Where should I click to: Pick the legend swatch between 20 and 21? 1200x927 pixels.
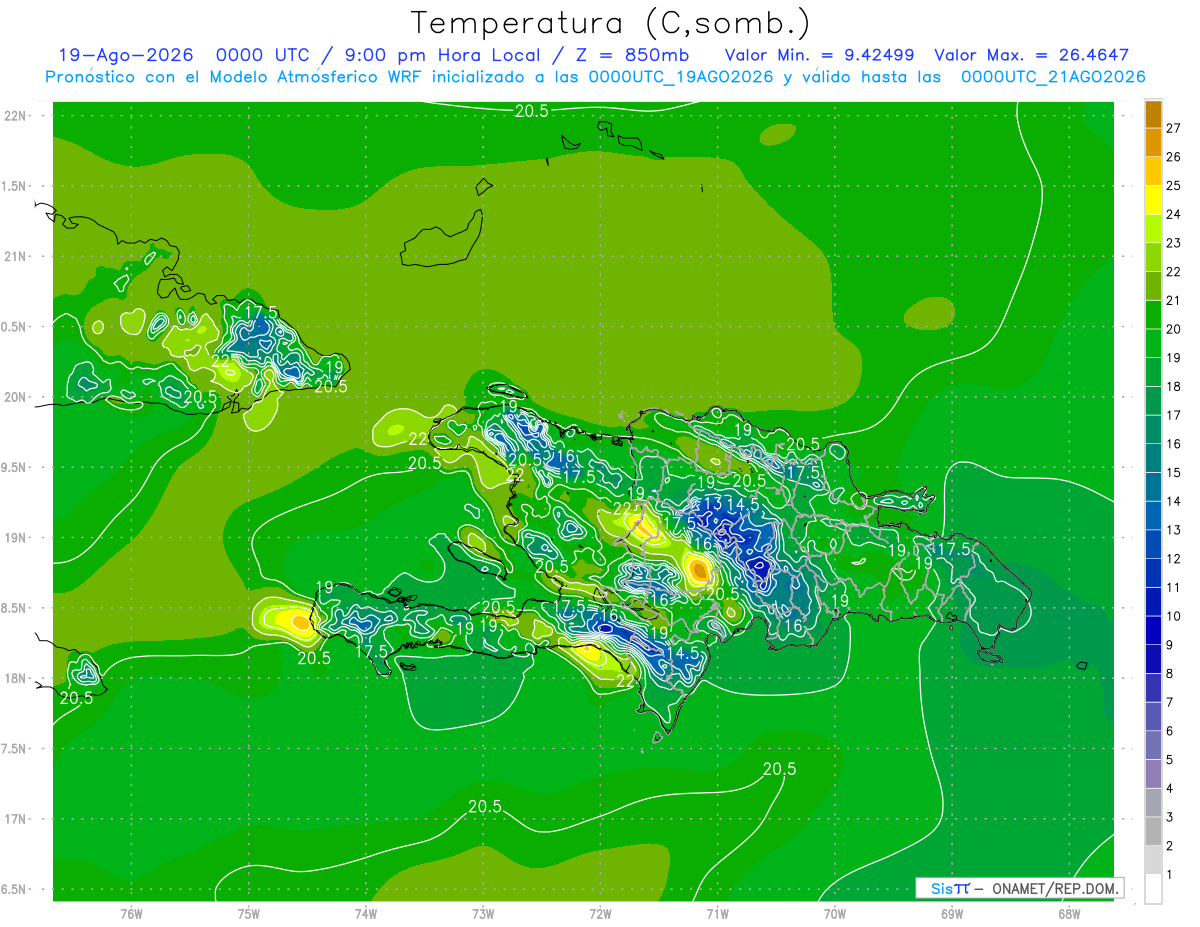point(1153,314)
